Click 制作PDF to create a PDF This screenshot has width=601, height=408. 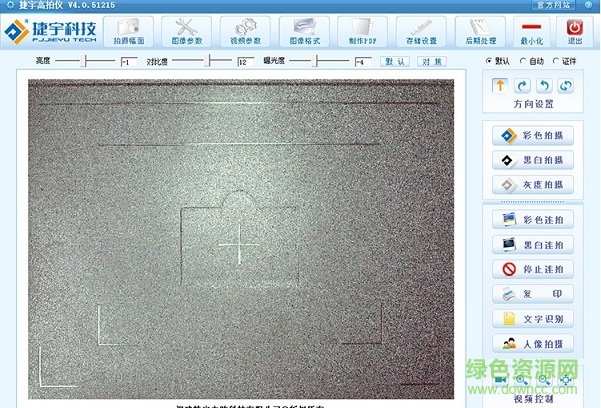click(x=363, y=31)
